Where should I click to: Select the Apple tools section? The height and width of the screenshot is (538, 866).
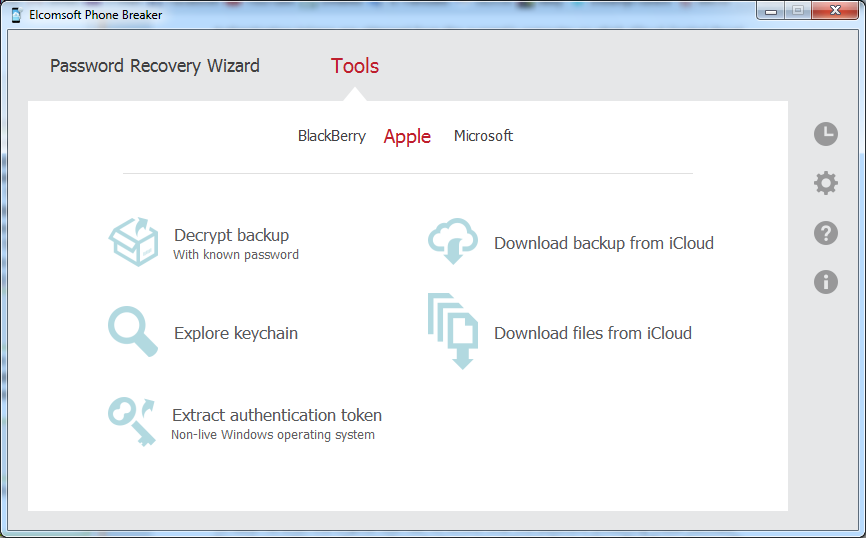point(407,136)
